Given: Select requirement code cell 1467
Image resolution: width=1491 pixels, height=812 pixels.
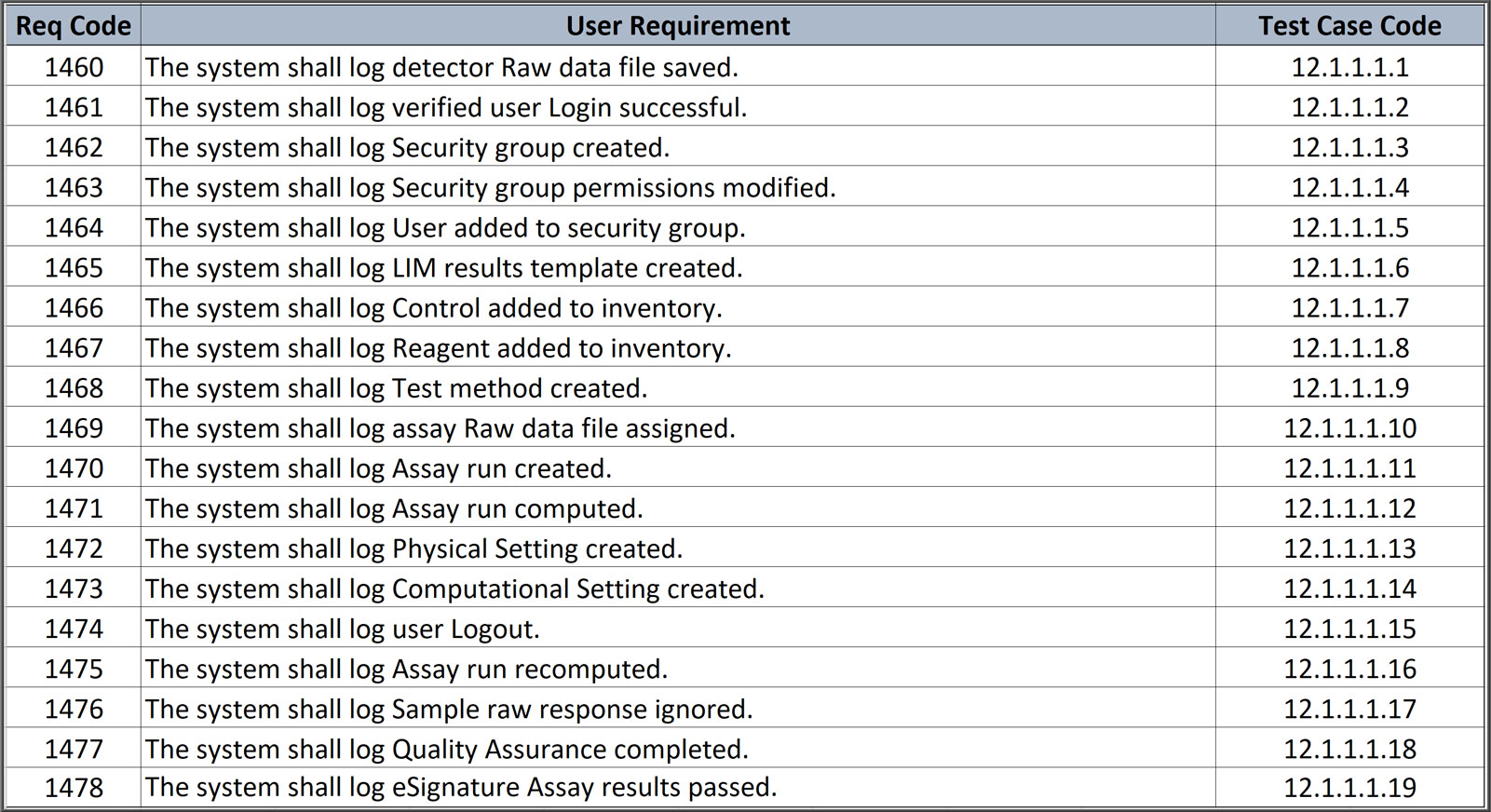Looking at the screenshot, I should (74, 346).
